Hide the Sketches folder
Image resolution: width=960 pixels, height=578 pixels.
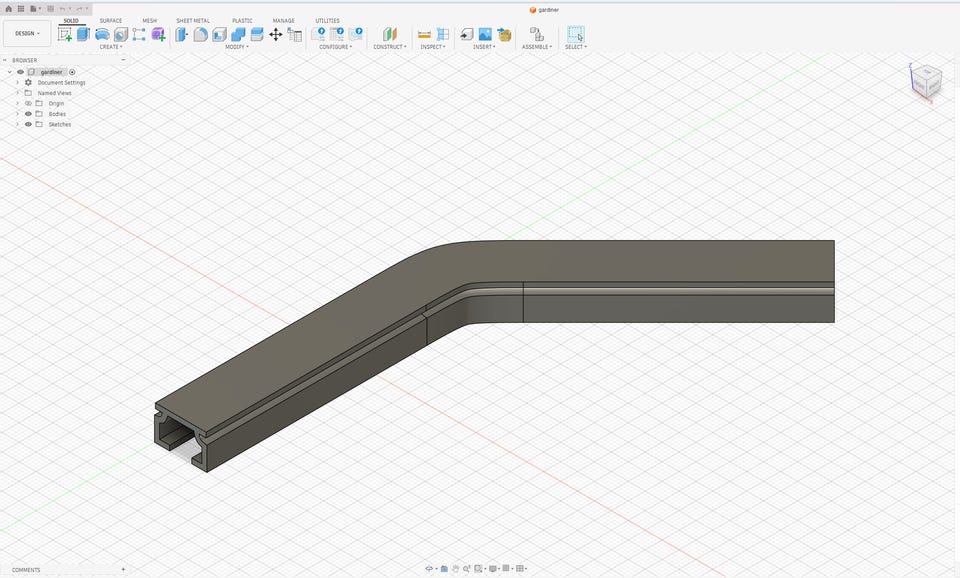(28, 124)
